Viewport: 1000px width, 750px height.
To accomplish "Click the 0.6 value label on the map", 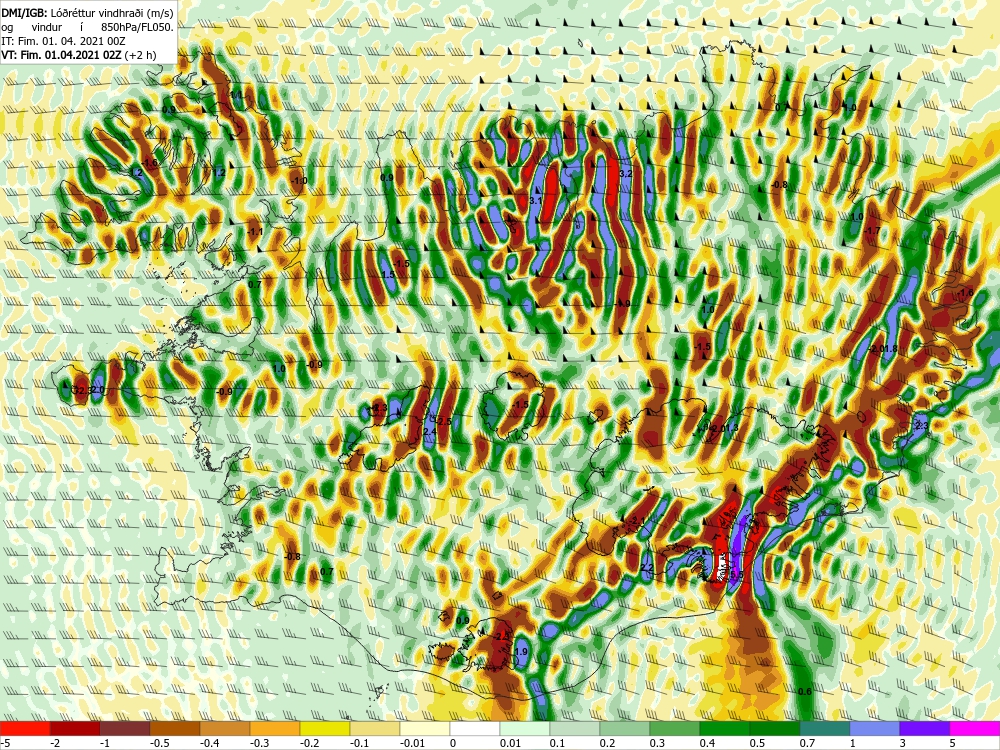I will coord(805,692).
